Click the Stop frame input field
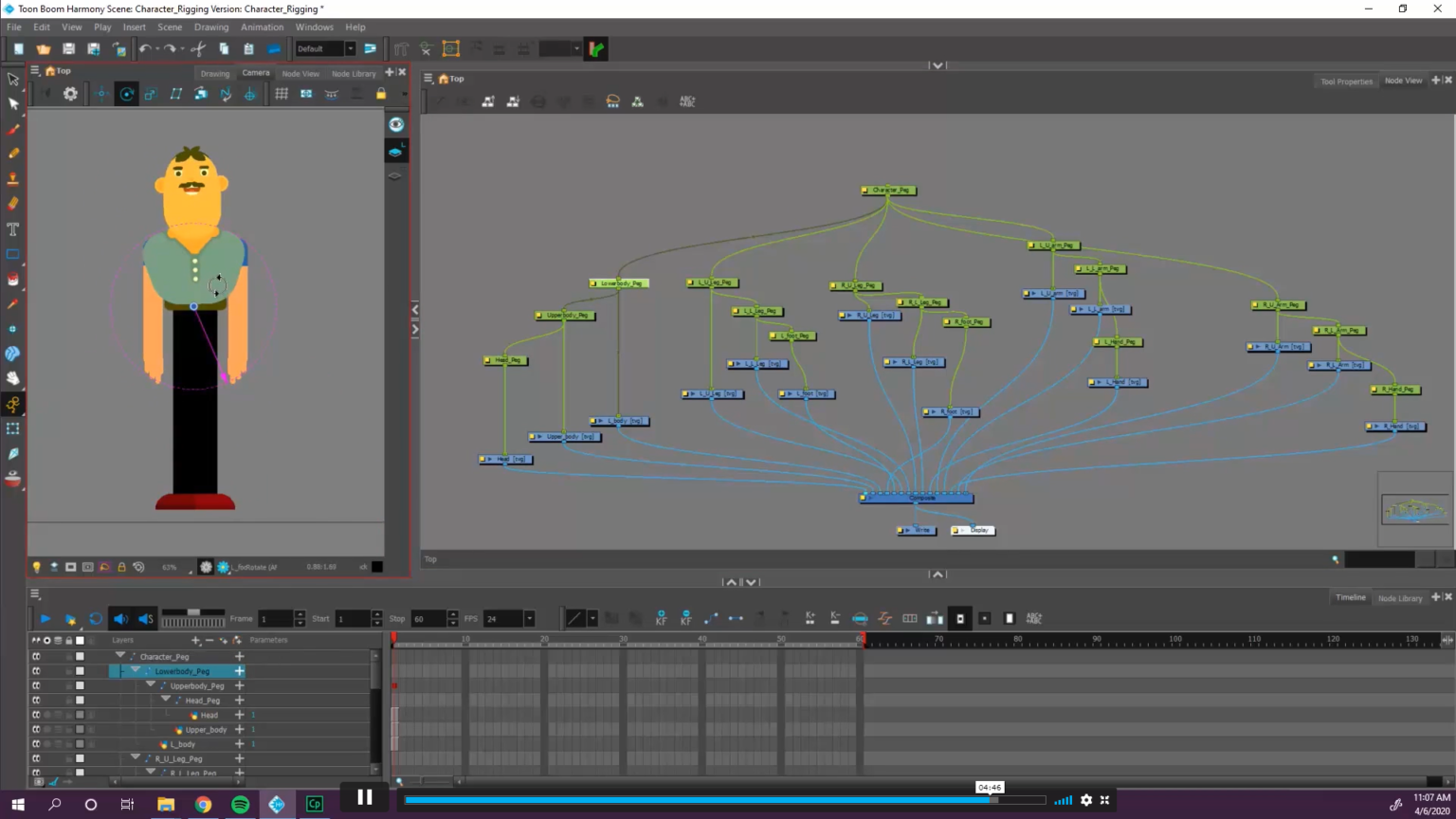 (x=428, y=619)
